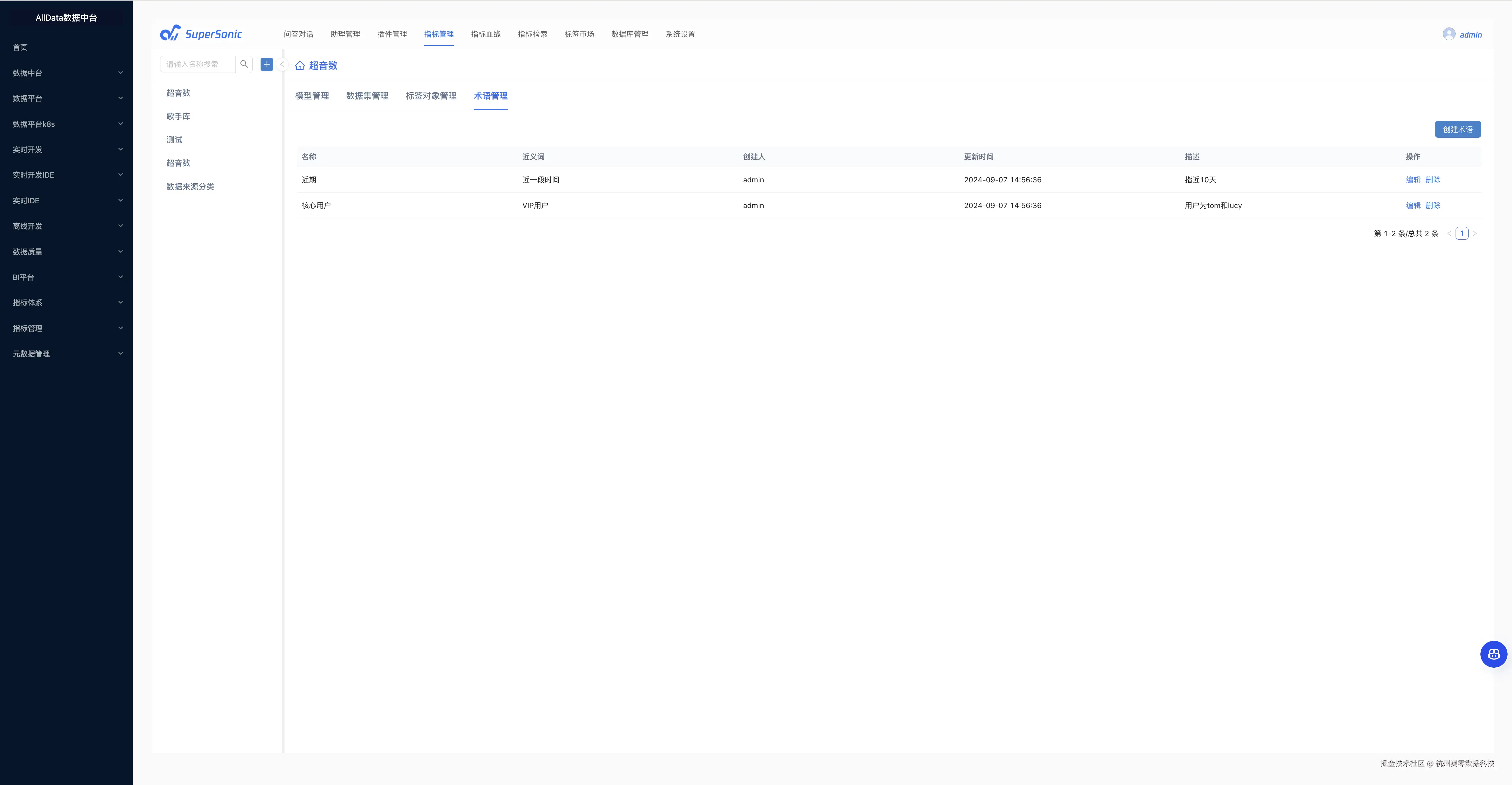Open the floating chat assistant button

1493,653
